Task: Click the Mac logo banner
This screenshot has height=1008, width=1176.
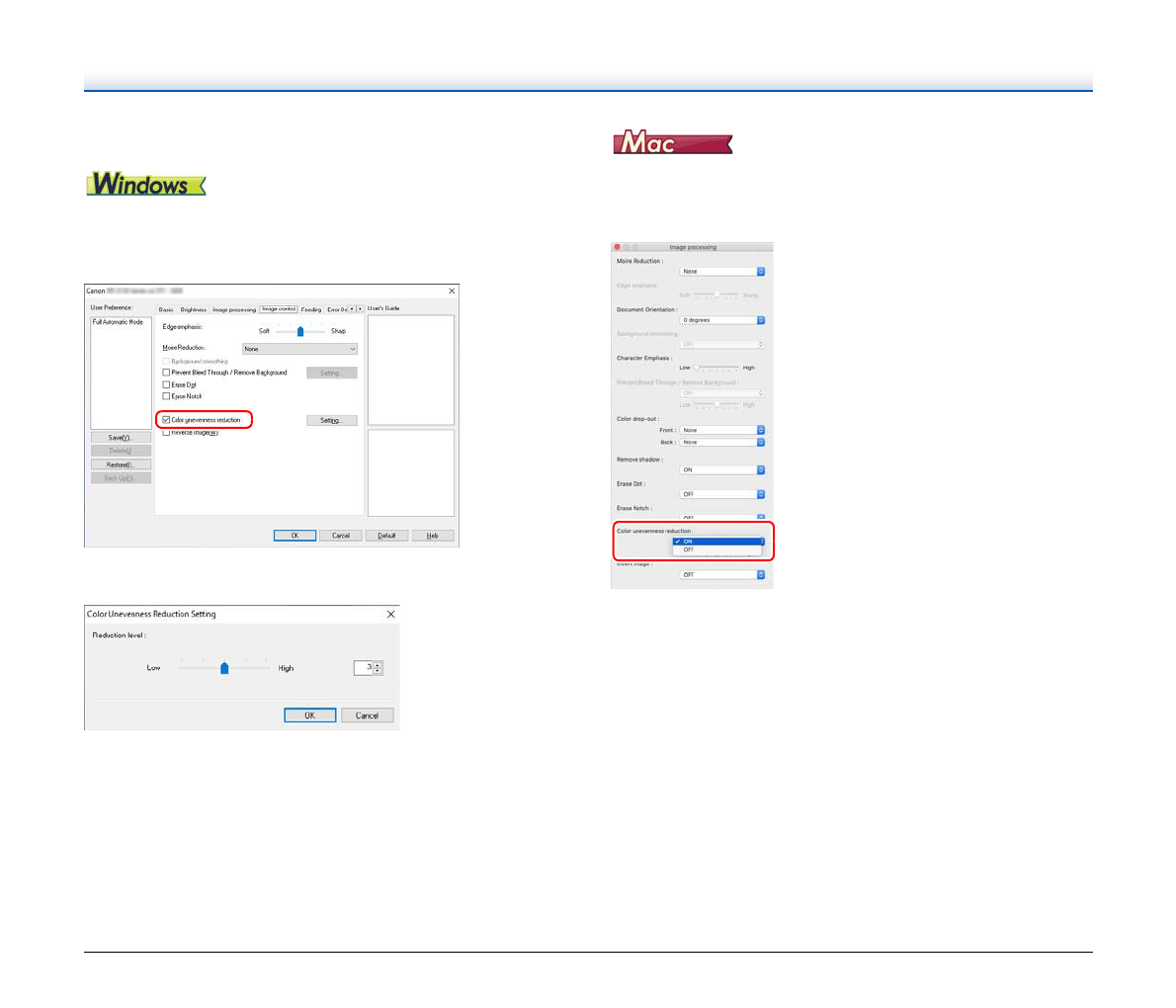Action: point(672,144)
